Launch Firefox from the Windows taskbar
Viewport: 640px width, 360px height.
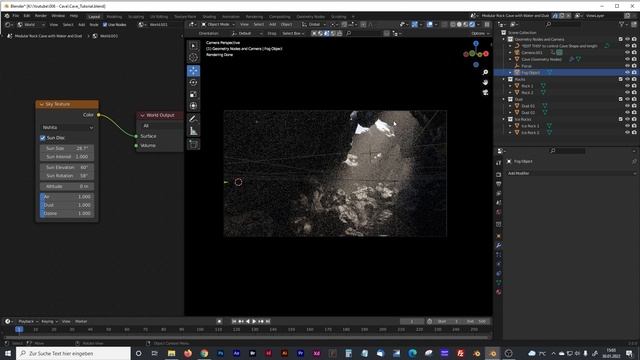pyautogui.click(x=188, y=353)
